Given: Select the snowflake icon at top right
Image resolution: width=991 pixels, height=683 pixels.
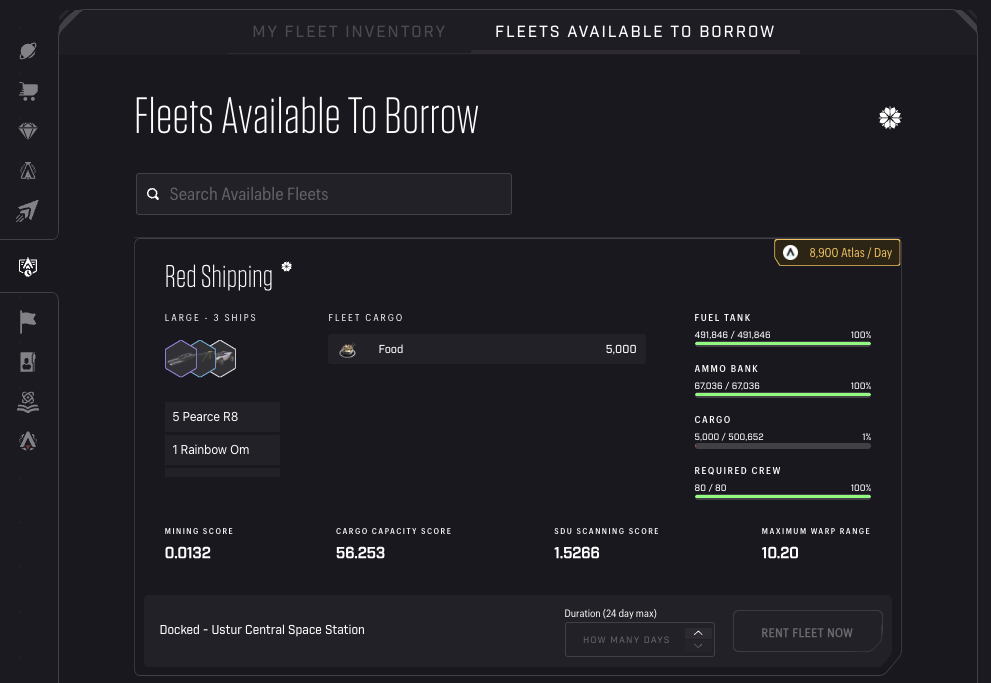Looking at the screenshot, I should [889, 118].
